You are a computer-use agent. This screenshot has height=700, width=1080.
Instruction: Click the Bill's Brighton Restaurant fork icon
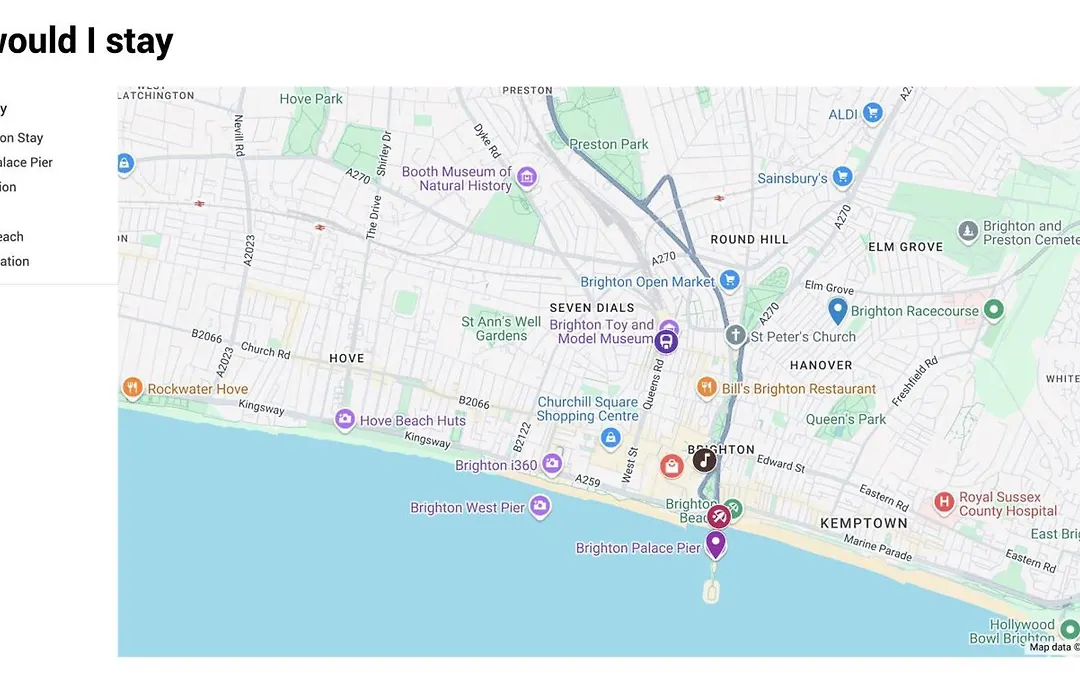707,387
